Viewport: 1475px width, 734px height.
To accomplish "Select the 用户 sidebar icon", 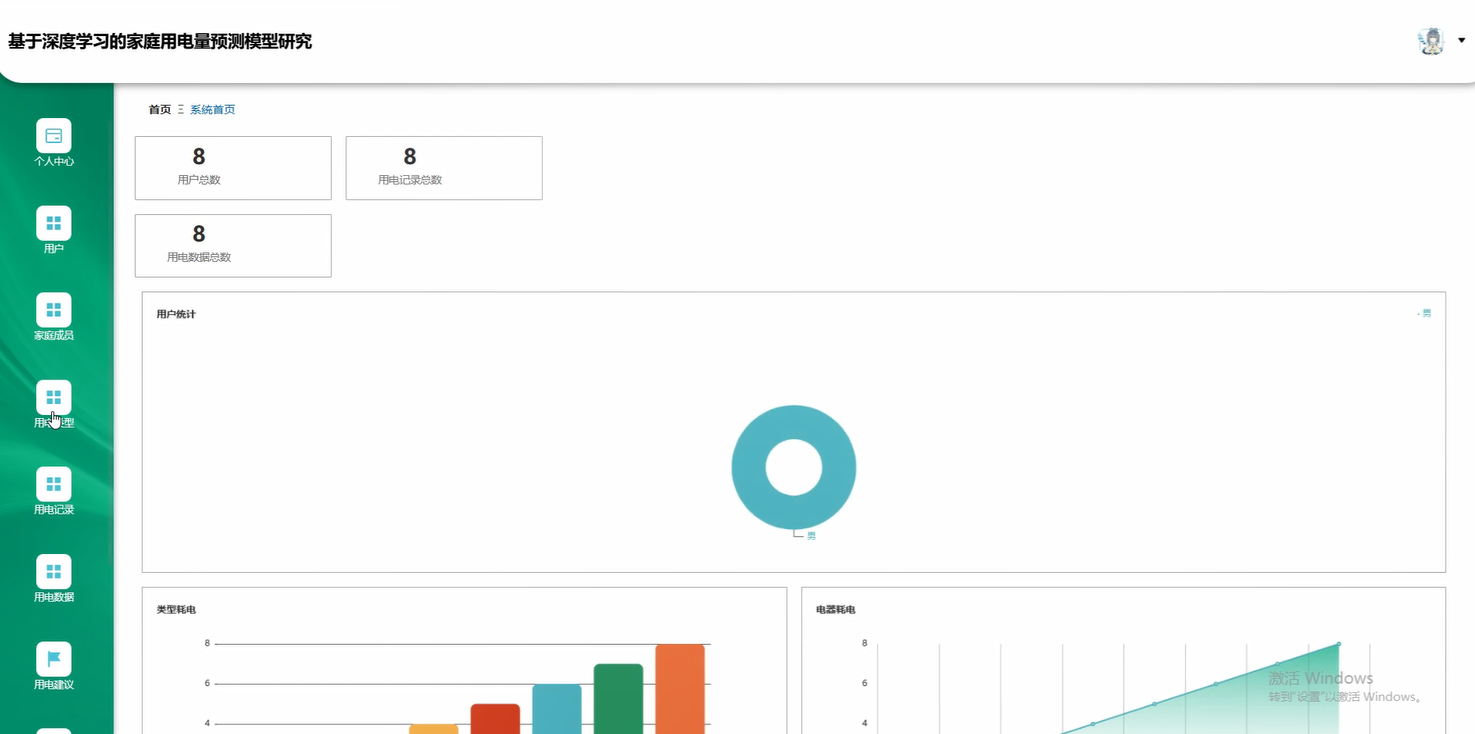I will click(54, 223).
